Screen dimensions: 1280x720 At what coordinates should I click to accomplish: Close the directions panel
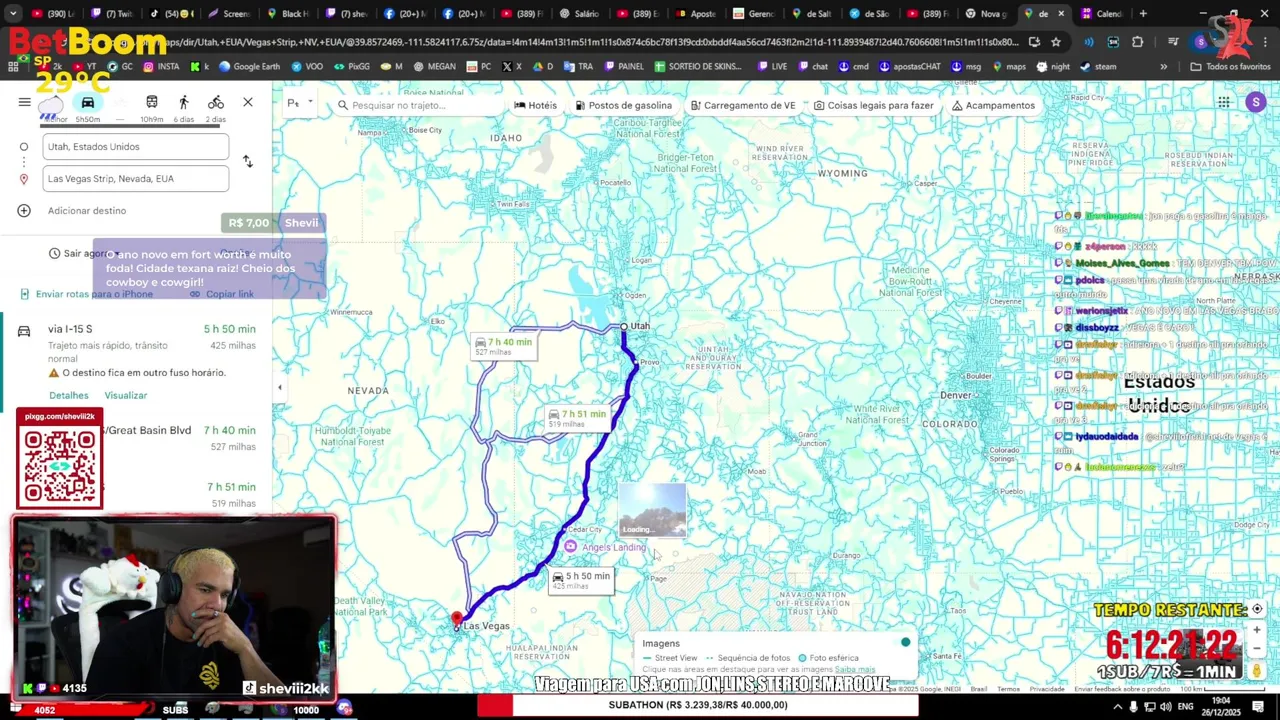(248, 102)
